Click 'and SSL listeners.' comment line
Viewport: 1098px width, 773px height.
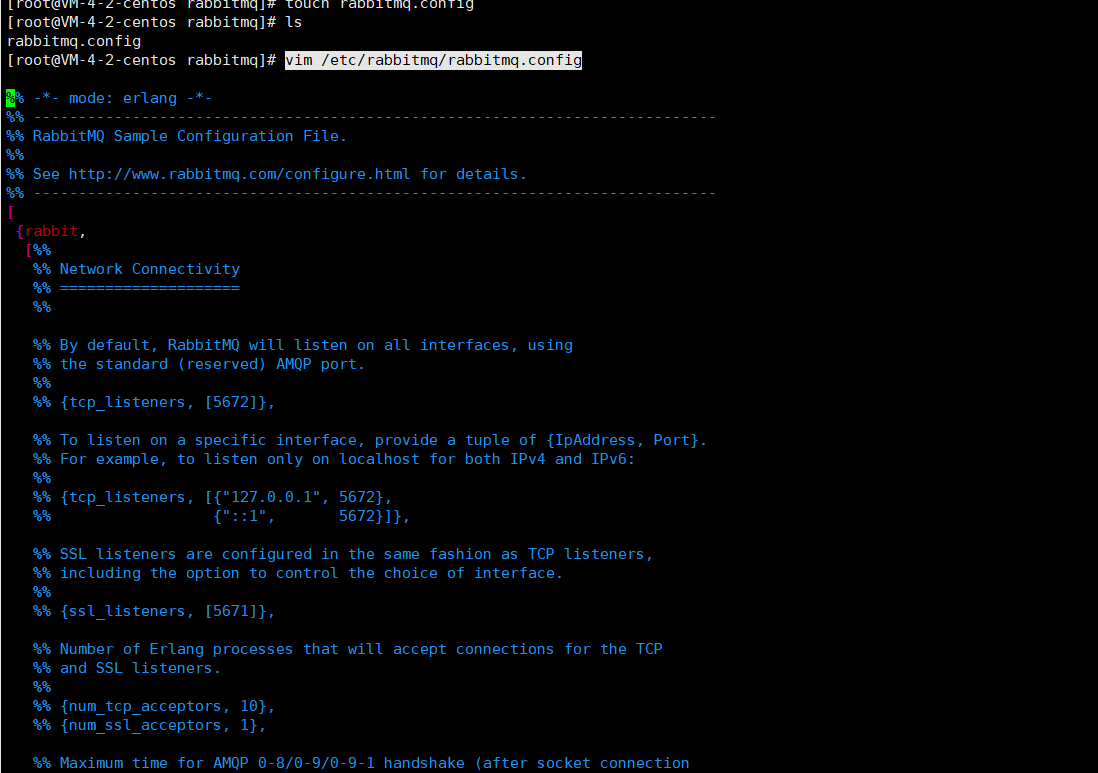(x=127, y=668)
